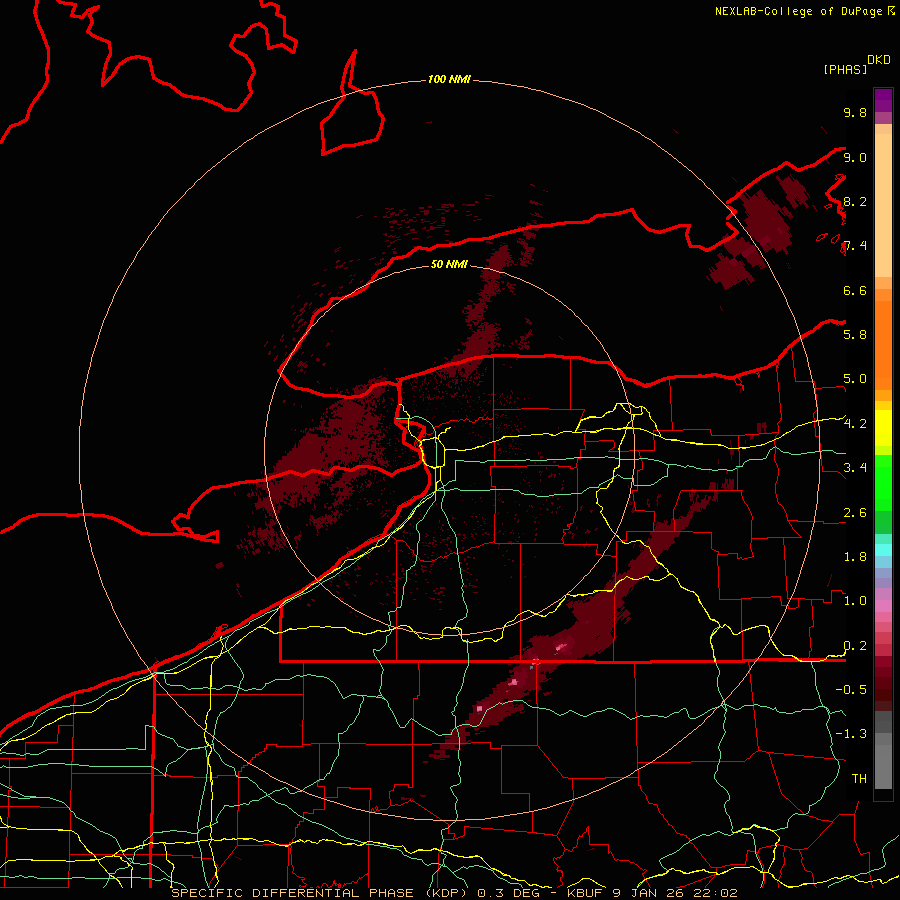Click the 100 NMI range ring label
The width and height of the screenshot is (900, 900).
tap(449, 79)
